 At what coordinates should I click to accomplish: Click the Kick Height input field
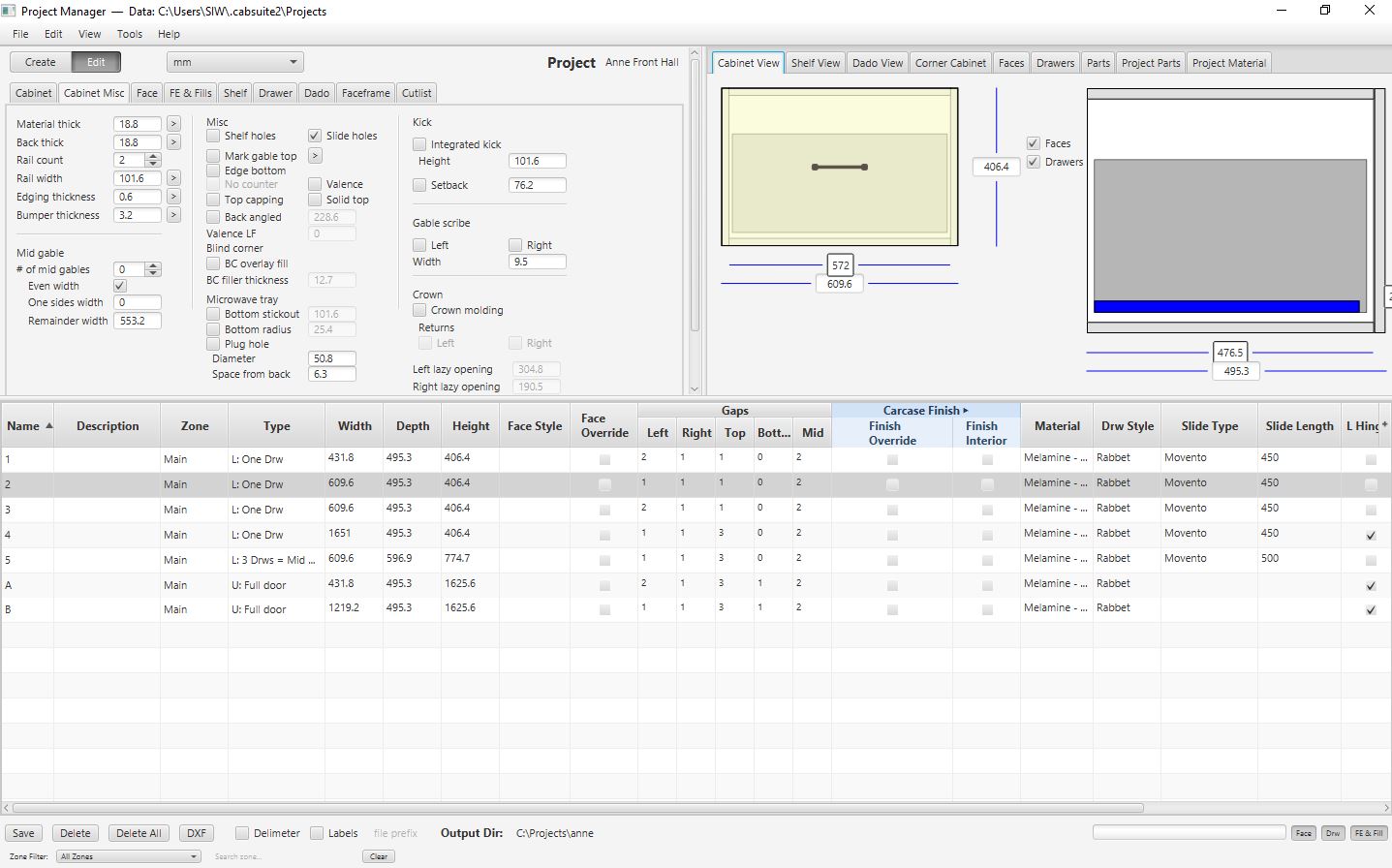pos(537,161)
